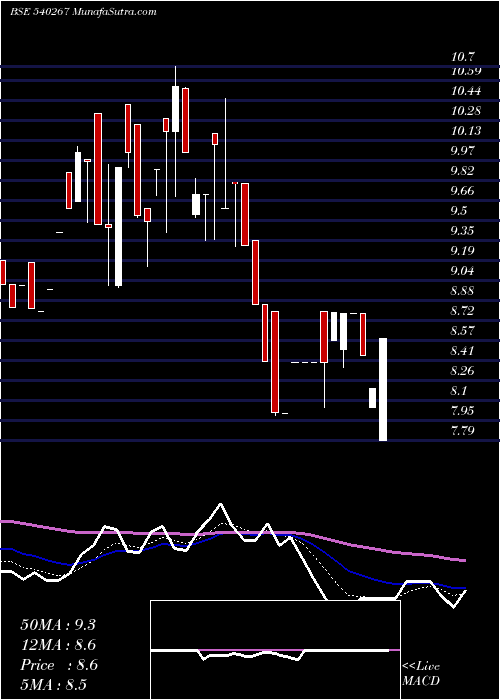Screen dimensions: 500x700
Task: Click the 10.44 price axis label
Action: pyautogui.click(x=466, y=91)
